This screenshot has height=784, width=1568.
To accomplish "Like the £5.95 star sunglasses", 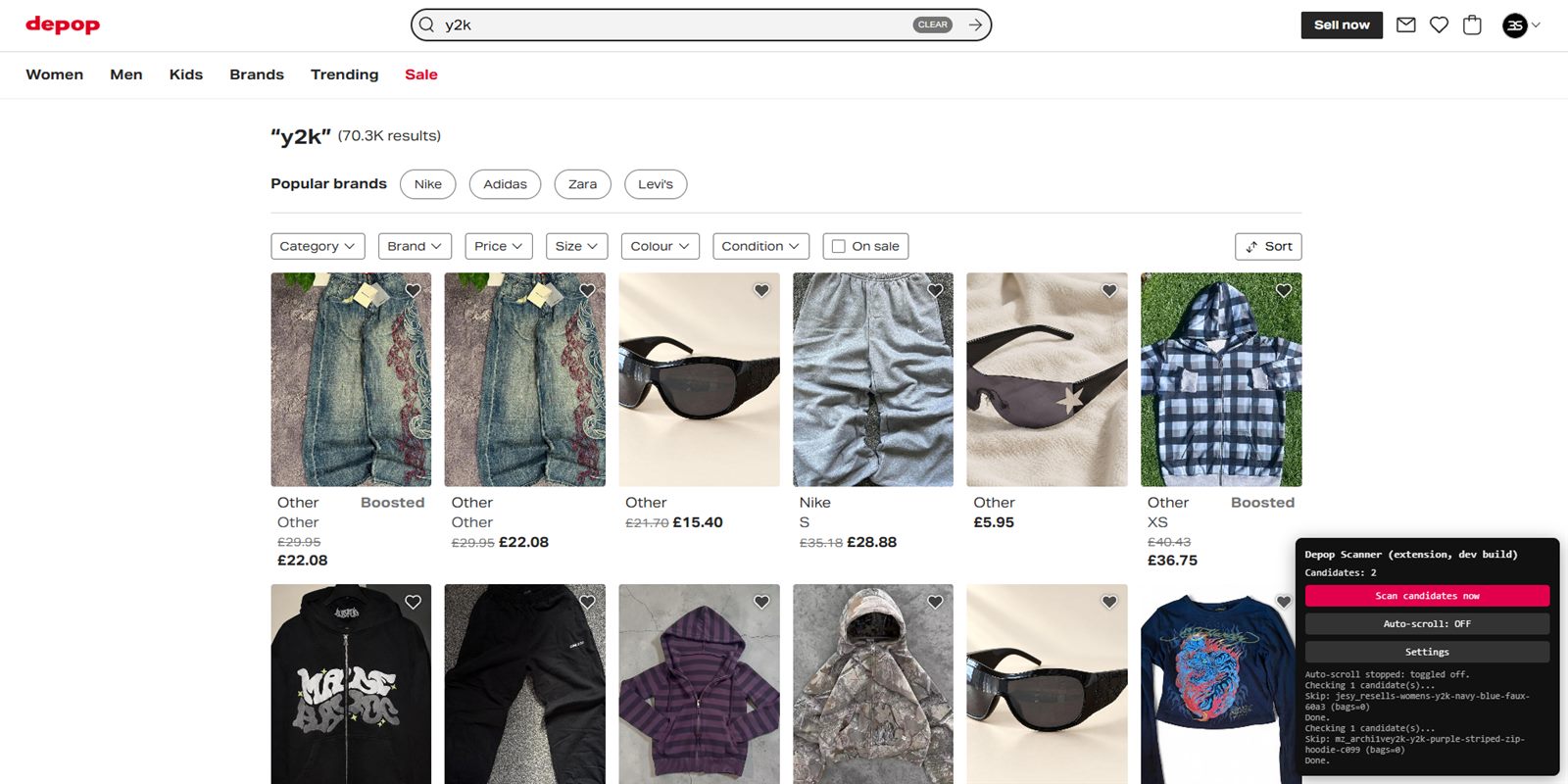I will click(x=1109, y=290).
